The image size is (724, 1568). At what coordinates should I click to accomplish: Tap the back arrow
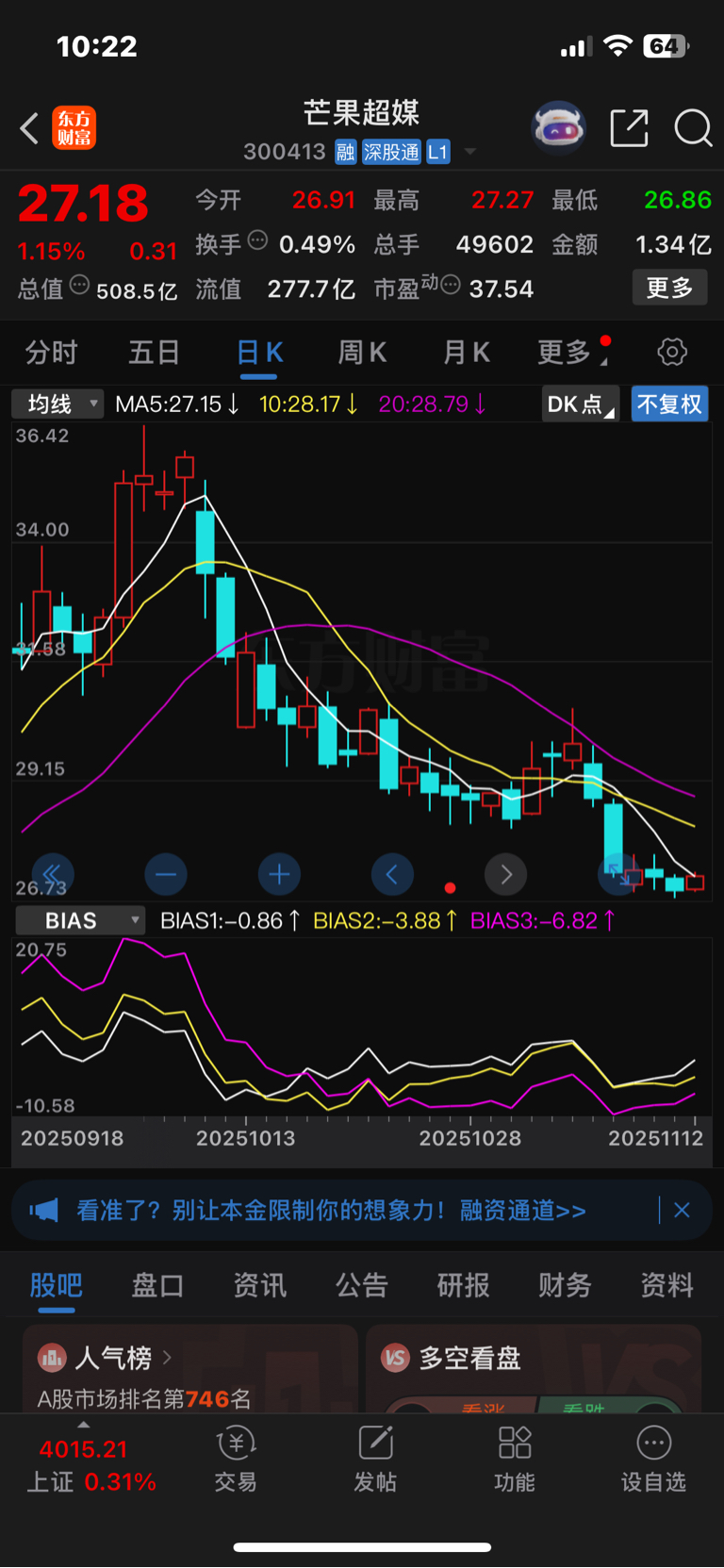pos(29,128)
